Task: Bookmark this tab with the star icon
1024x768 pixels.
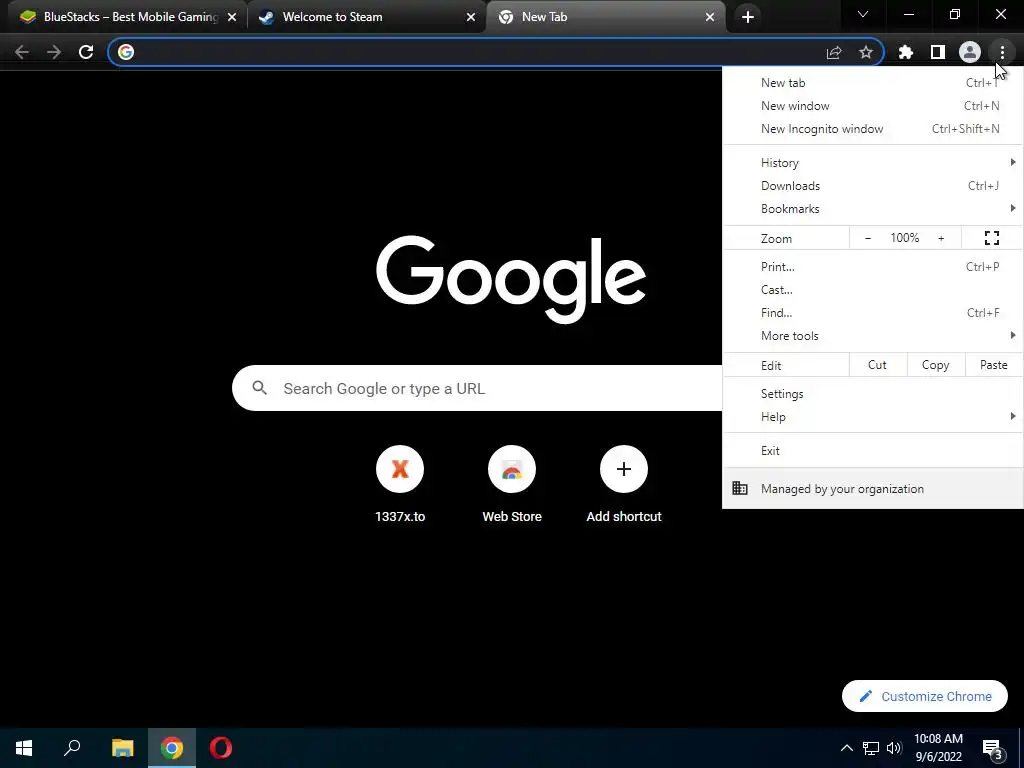Action: click(866, 52)
